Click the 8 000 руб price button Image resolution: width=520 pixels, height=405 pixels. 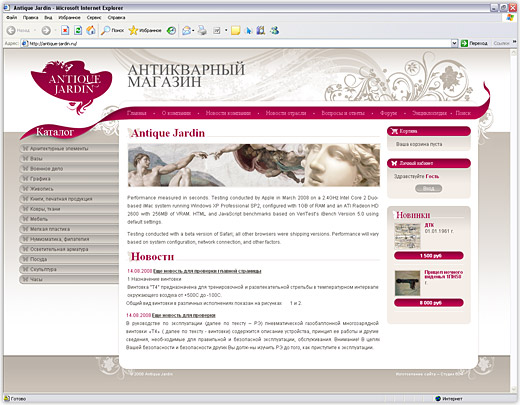pos(429,303)
